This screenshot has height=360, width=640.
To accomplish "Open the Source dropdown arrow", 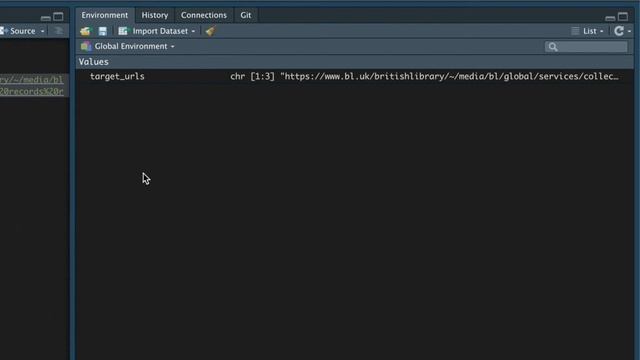I will tap(42, 31).
